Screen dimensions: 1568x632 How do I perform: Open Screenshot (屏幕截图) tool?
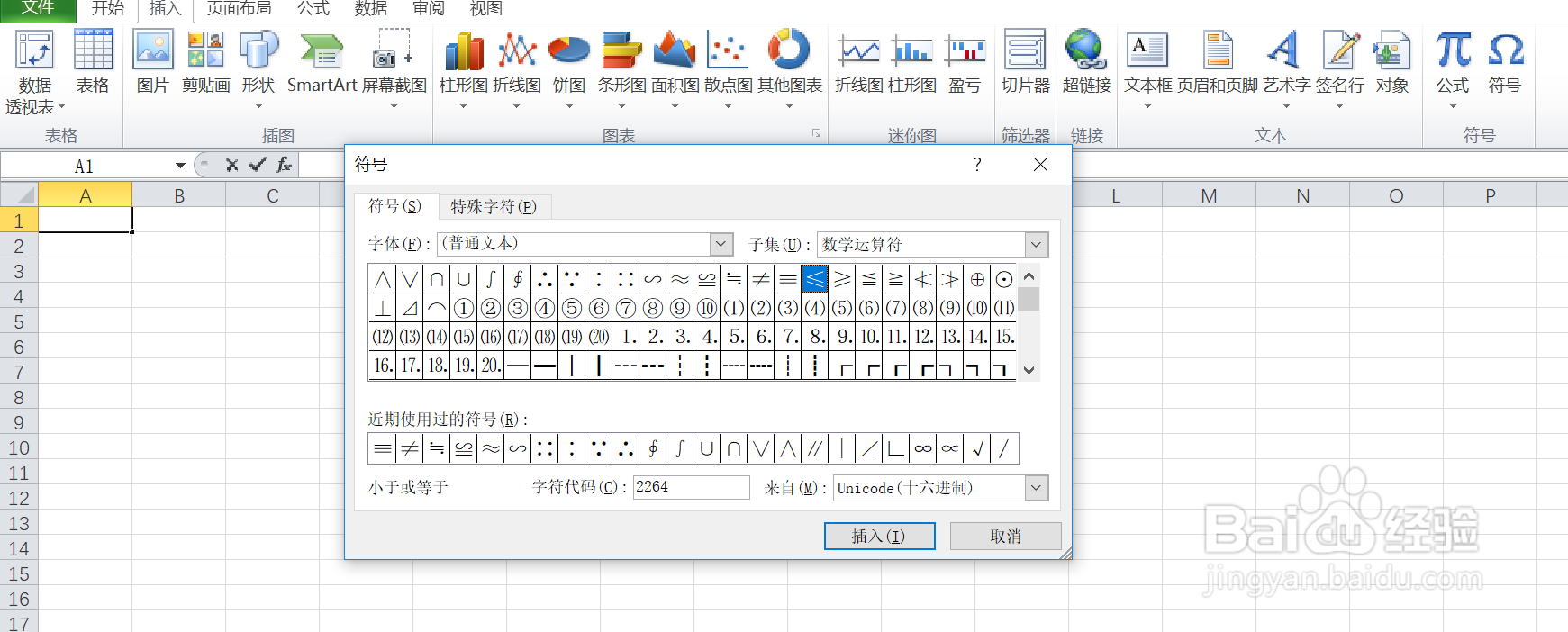pos(394,70)
